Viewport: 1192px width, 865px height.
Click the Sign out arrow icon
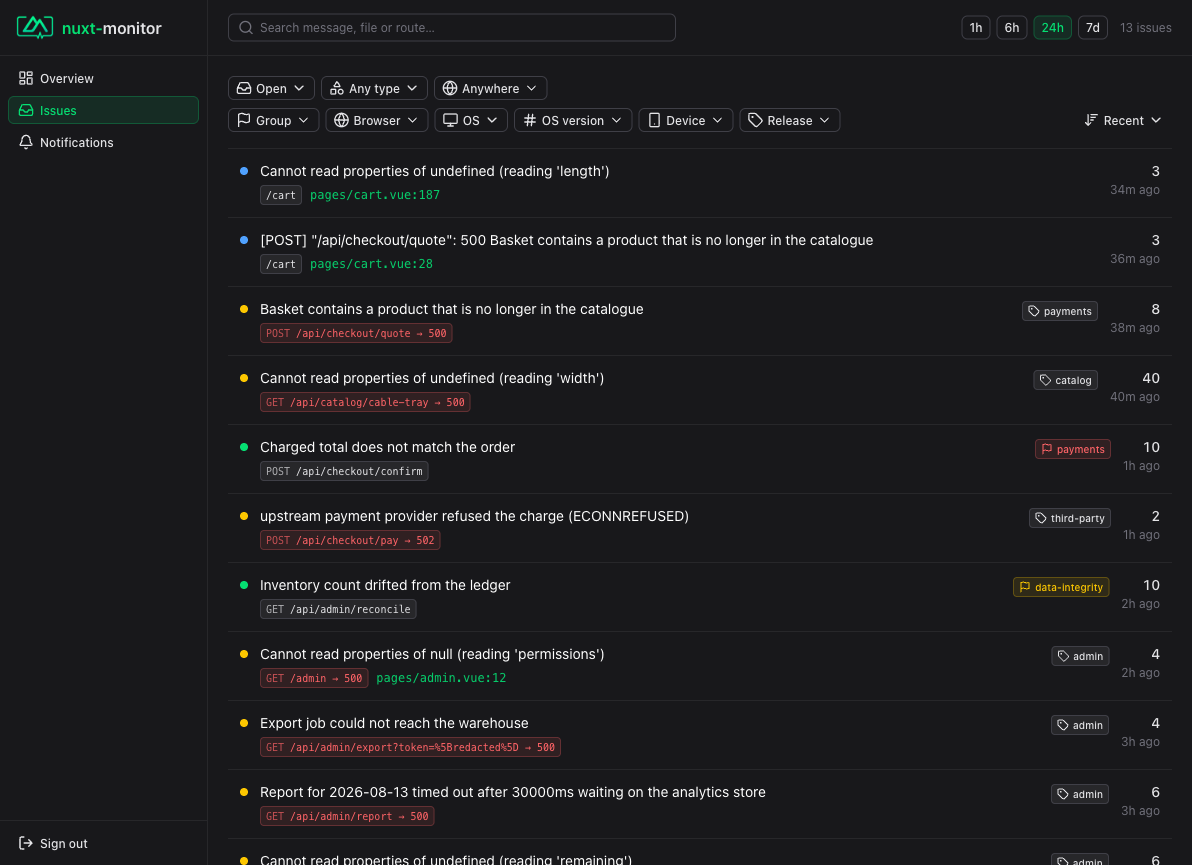point(26,843)
